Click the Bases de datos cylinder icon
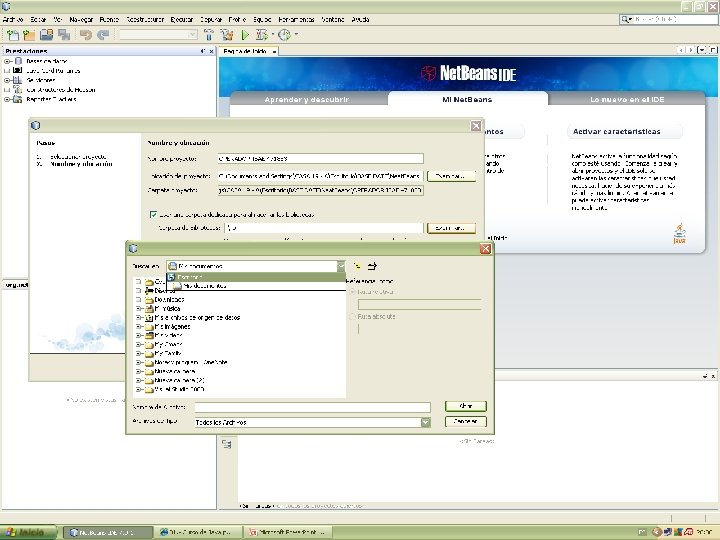Image resolution: width=720 pixels, height=540 pixels. (x=18, y=61)
